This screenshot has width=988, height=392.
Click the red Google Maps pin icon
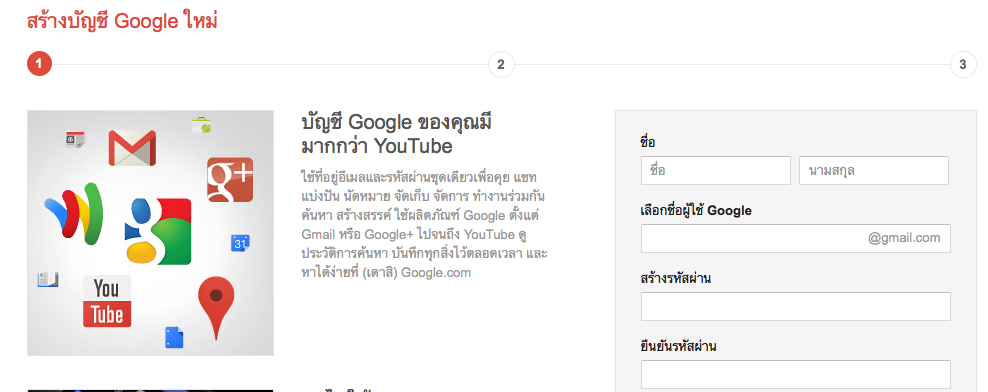tap(216, 308)
